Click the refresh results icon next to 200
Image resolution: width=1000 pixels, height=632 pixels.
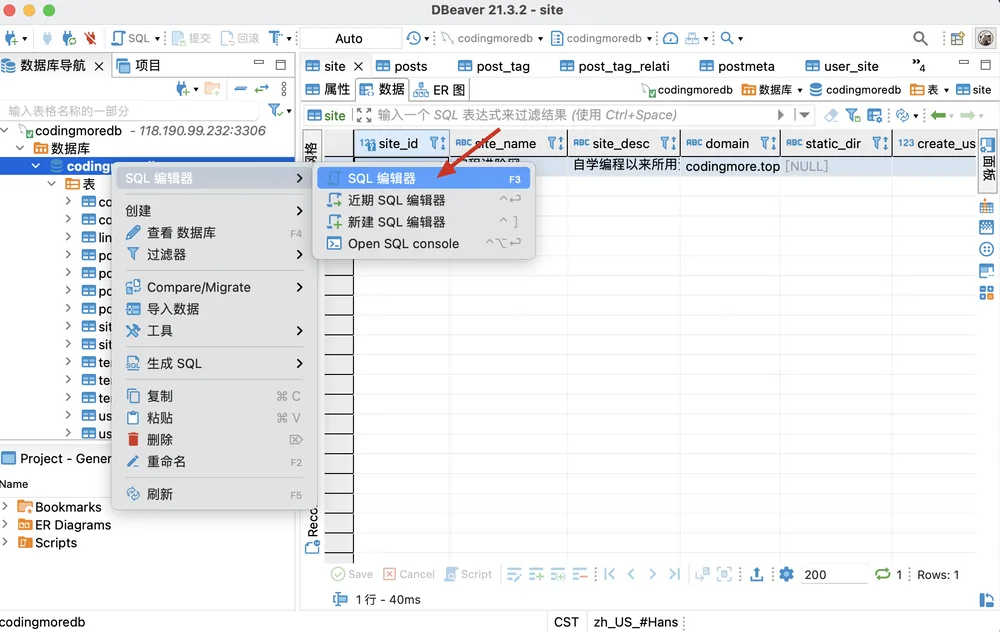point(883,574)
